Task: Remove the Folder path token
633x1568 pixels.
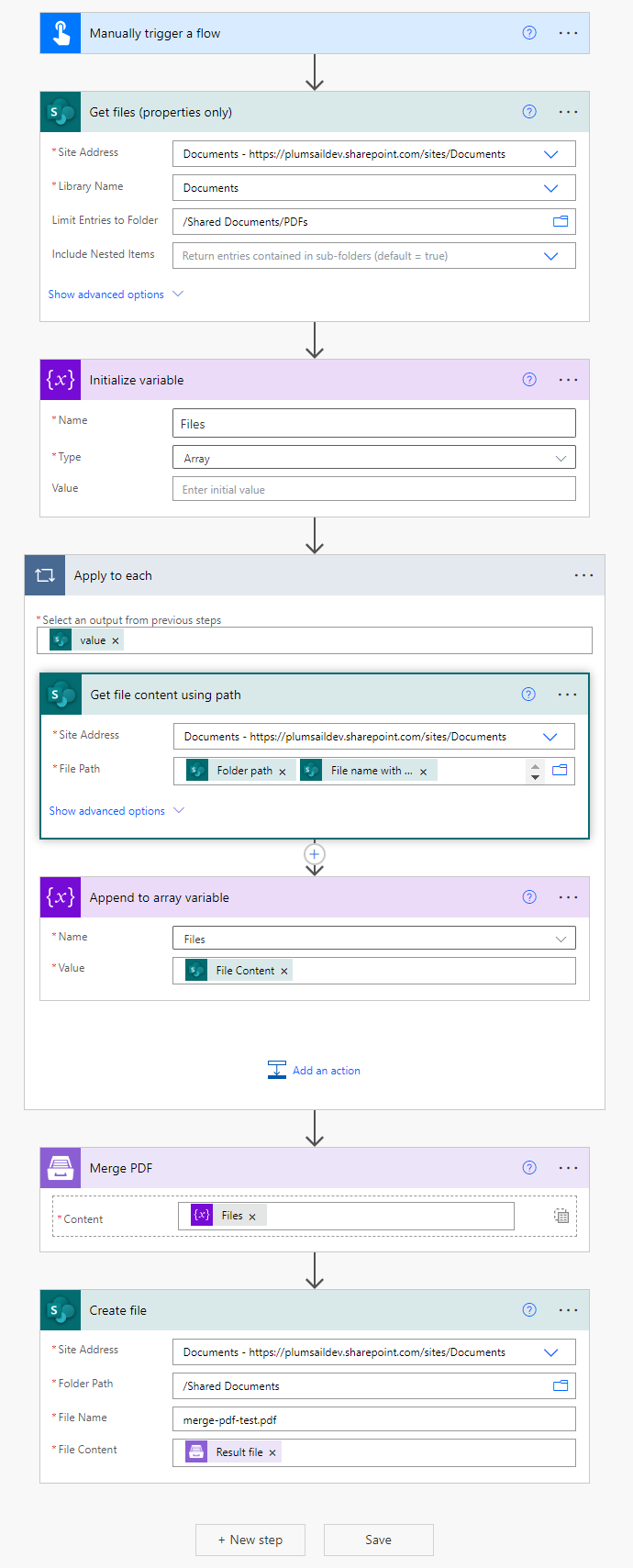Action: pyautogui.click(x=283, y=772)
